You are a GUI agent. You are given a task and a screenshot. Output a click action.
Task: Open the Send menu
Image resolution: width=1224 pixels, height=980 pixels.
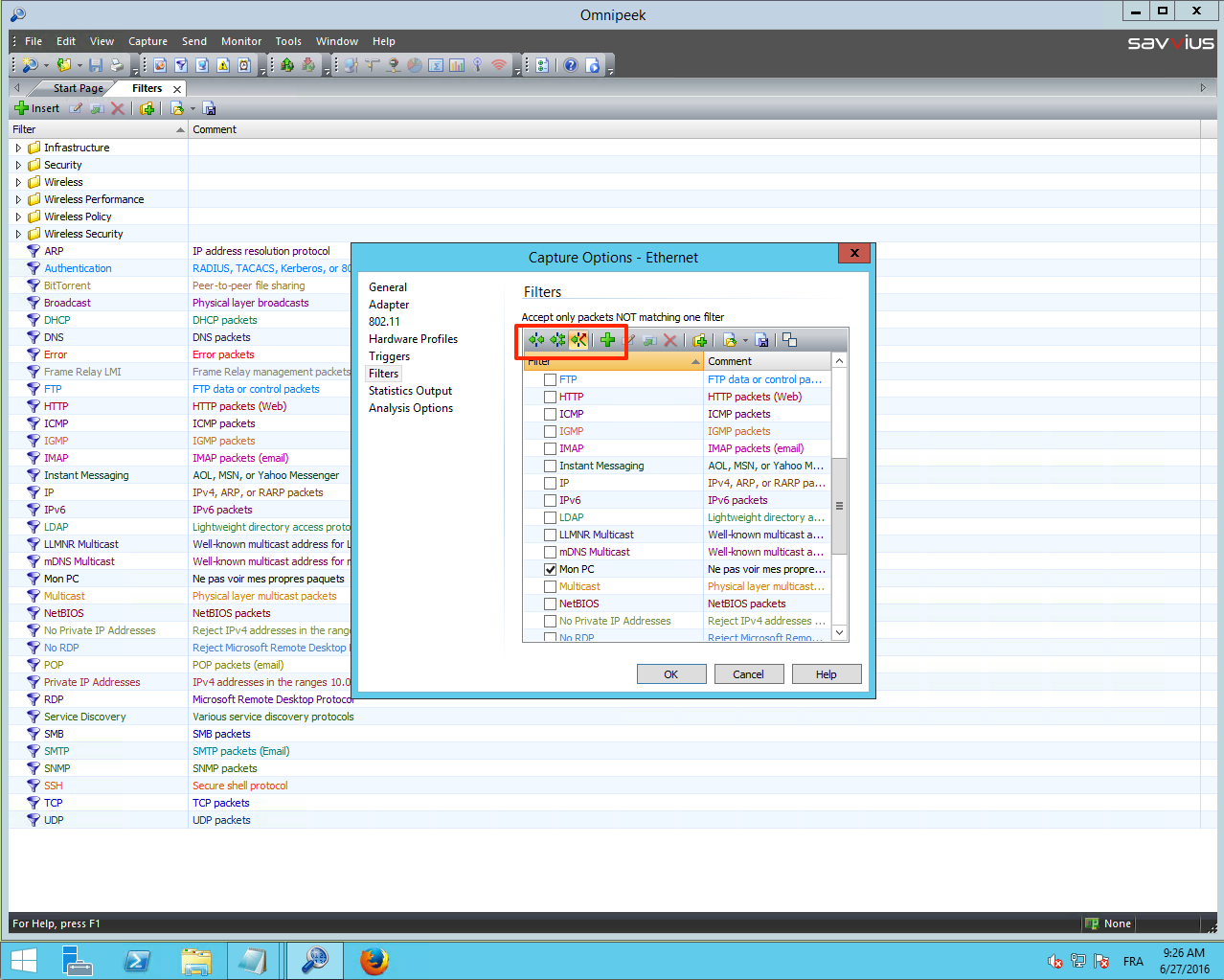[194, 41]
